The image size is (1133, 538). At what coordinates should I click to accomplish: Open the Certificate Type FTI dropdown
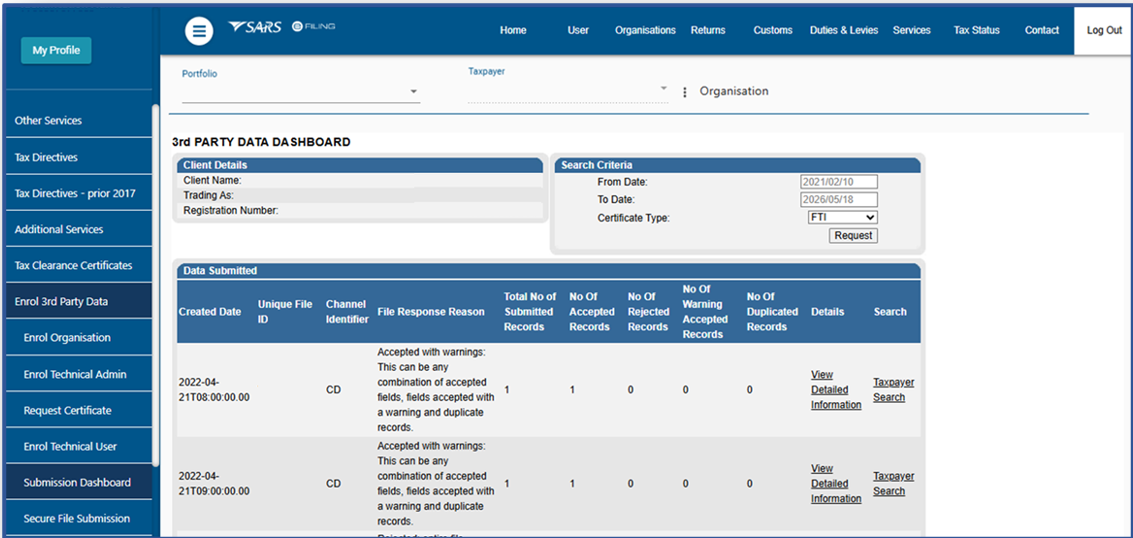[842, 217]
